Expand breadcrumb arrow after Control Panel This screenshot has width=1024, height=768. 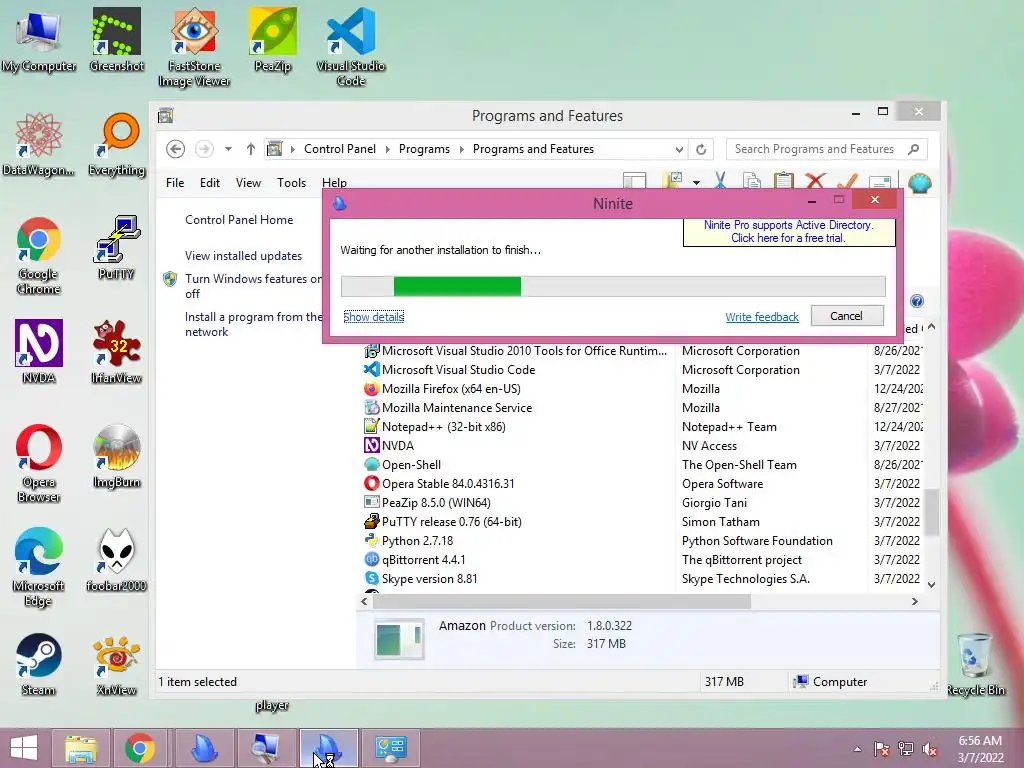tap(387, 149)
